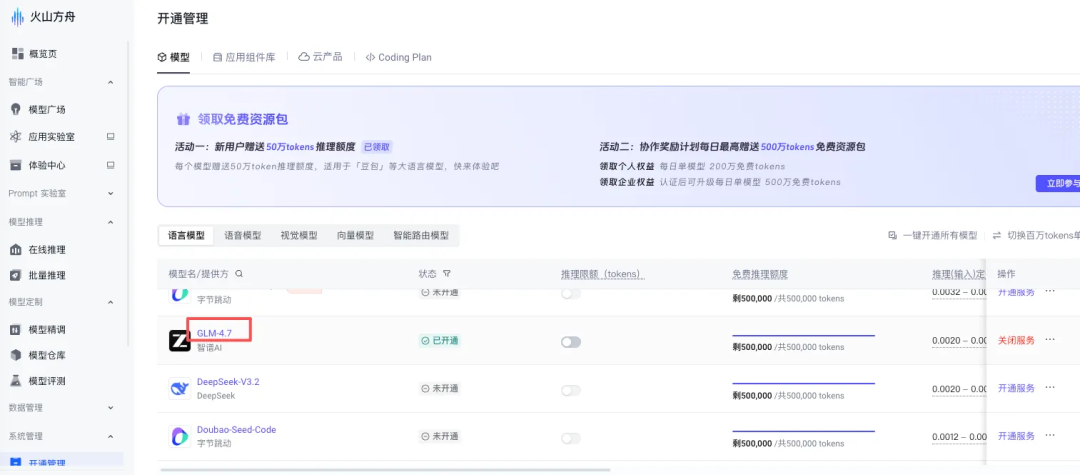Image resolution: width=1080 pixels, height=475 pixels.
Task: Click the 模型广场 sidebar icon
Action: click(x=16, y=109)
